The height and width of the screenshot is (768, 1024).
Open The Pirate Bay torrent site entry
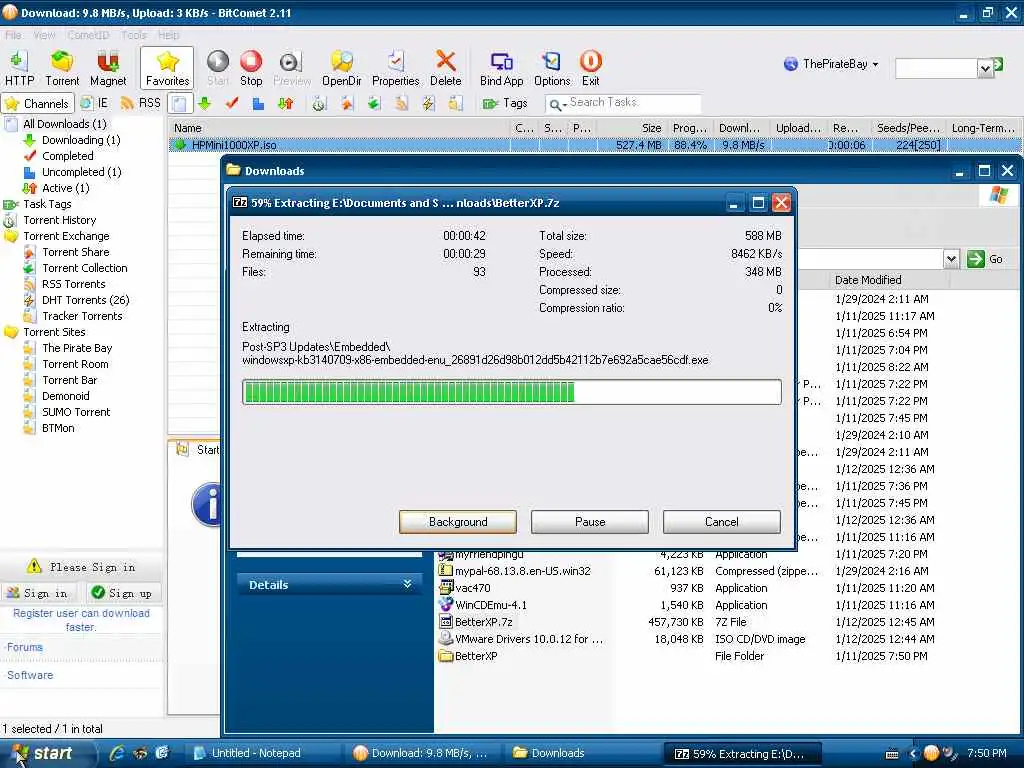[77, 348]
